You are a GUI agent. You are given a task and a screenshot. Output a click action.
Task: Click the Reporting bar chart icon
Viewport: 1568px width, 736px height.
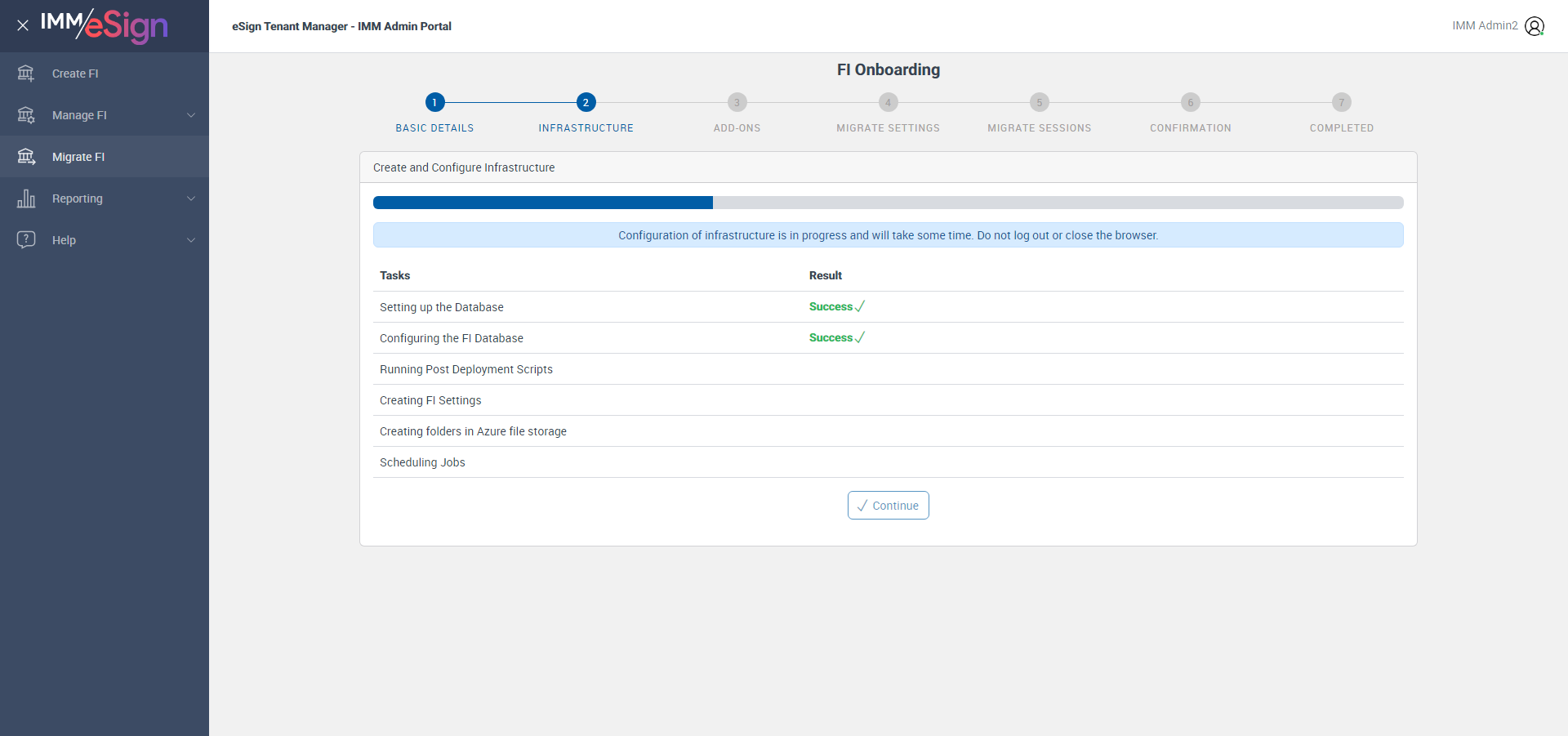[26, 198]
